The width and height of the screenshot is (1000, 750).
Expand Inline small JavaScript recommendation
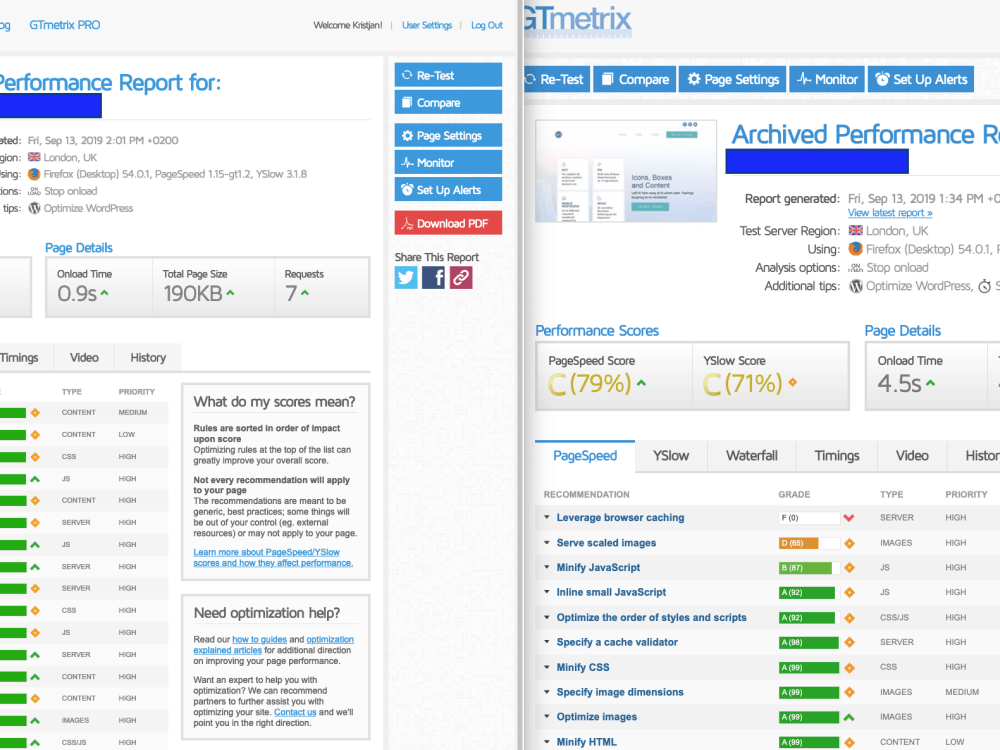coord(611,592)
